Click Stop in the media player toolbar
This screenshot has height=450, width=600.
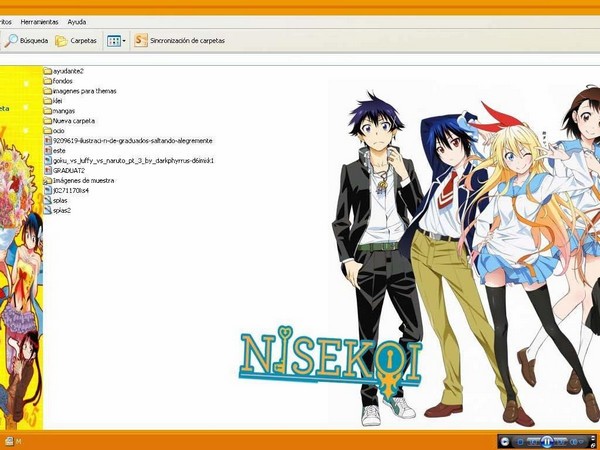click(x=520, y=442)
